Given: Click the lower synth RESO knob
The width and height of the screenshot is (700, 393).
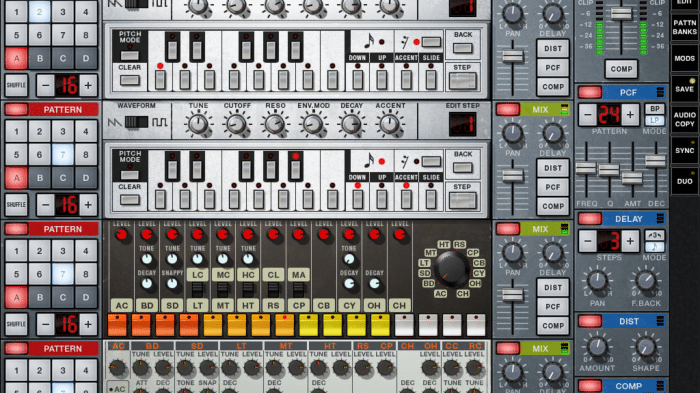Looking at the screenshot, I should click(275, 125).
